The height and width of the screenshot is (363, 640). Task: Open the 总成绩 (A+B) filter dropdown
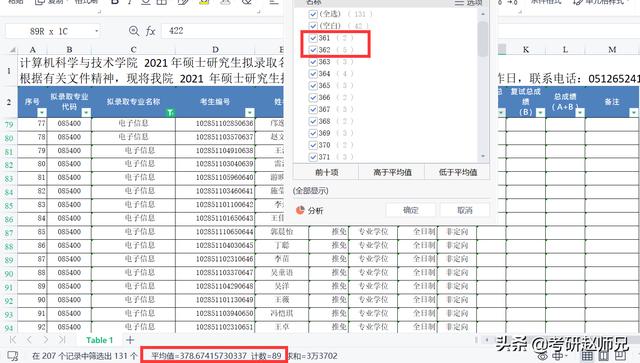(580, 113)
